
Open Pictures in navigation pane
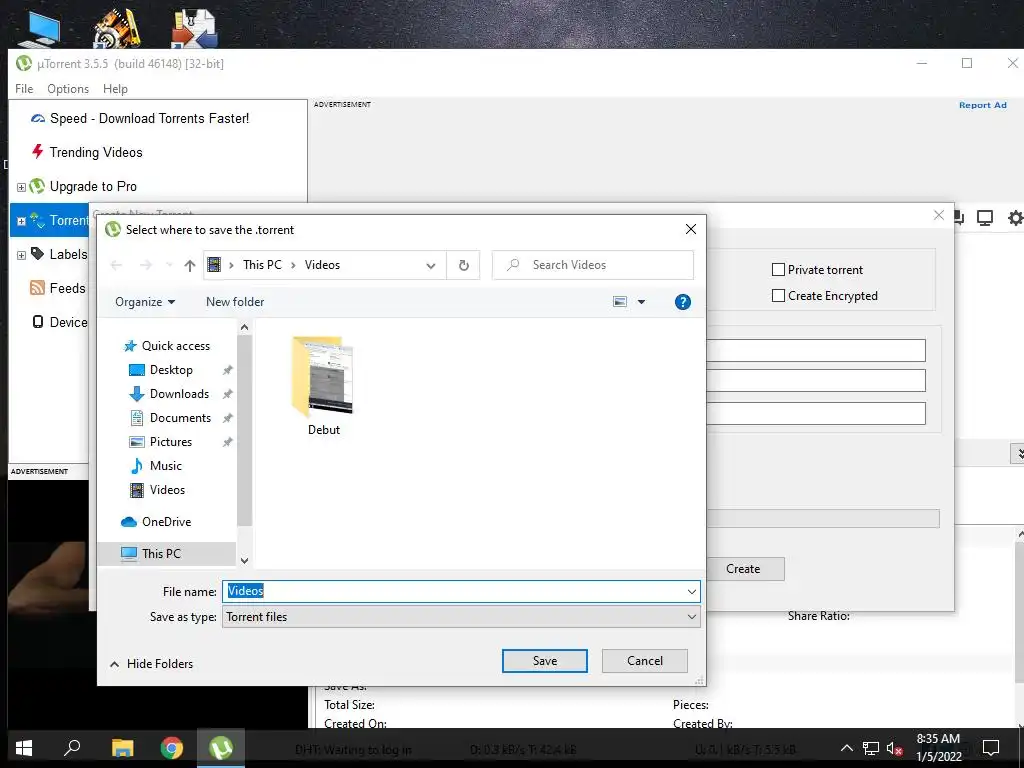coord(170,442)
